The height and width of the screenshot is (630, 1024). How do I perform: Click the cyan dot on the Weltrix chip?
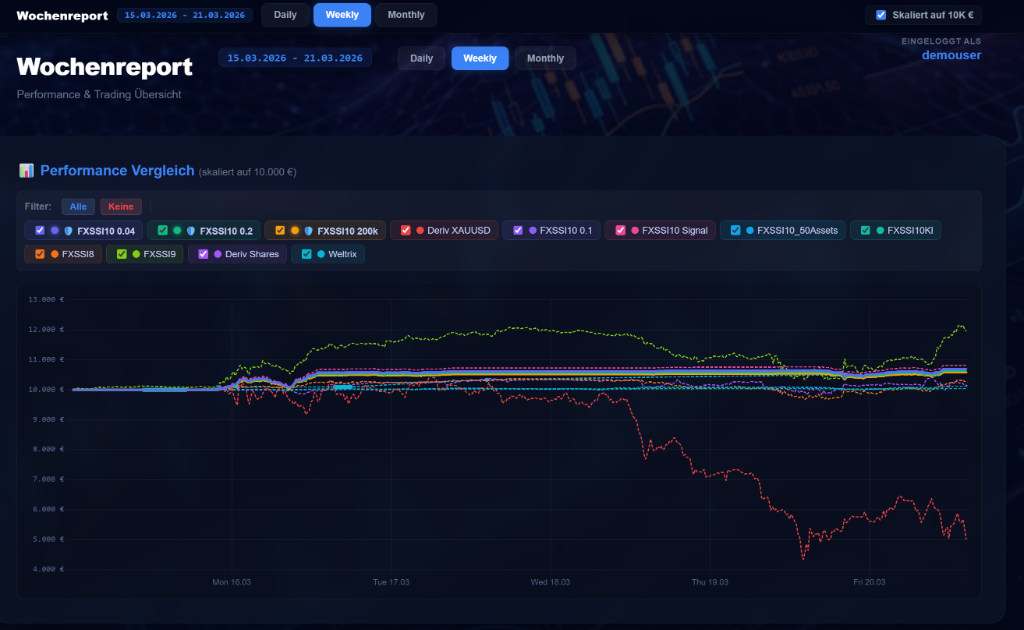click(x=320, y=253)
